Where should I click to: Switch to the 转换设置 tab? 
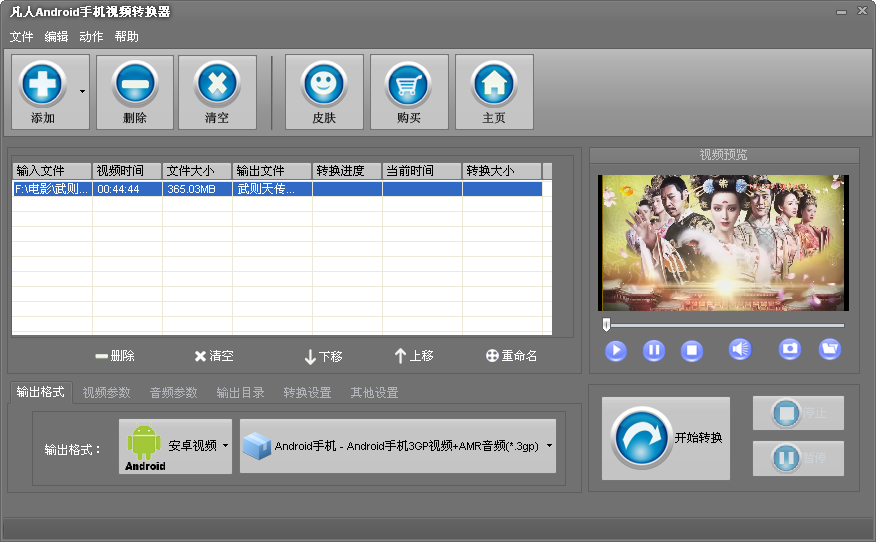pos(307,393)
